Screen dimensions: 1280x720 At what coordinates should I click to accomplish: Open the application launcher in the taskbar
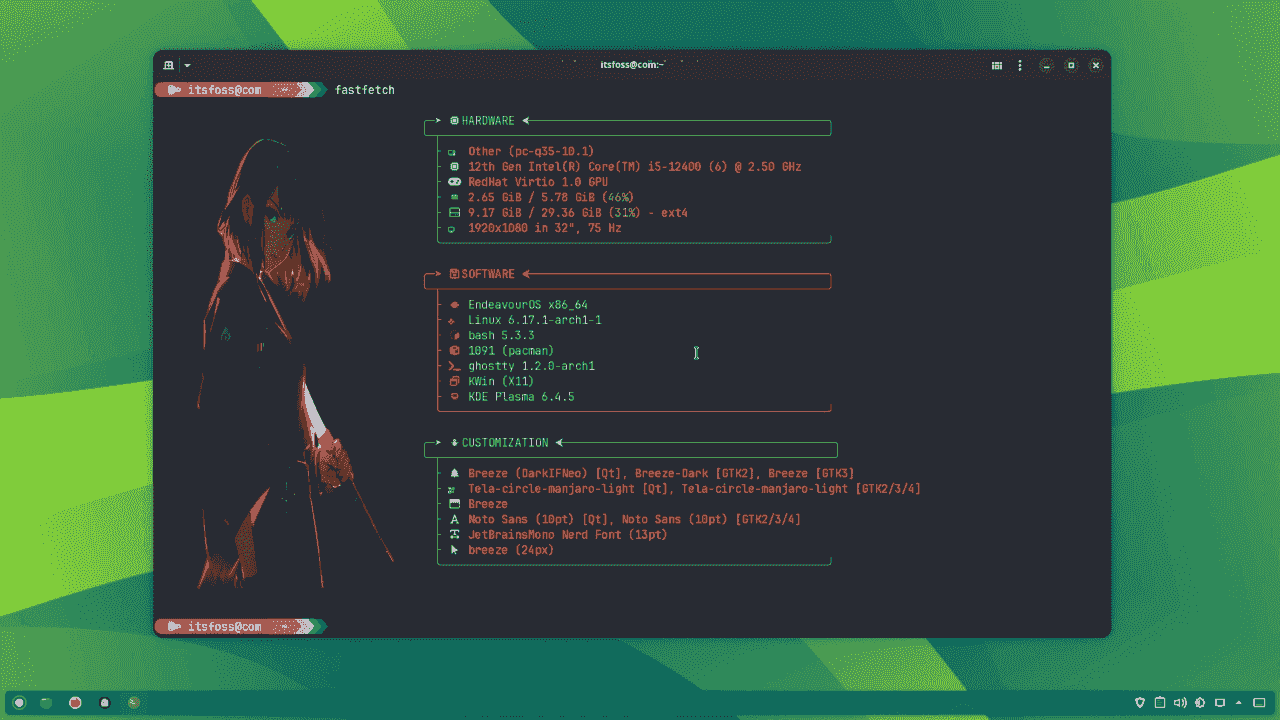point(19,703)
